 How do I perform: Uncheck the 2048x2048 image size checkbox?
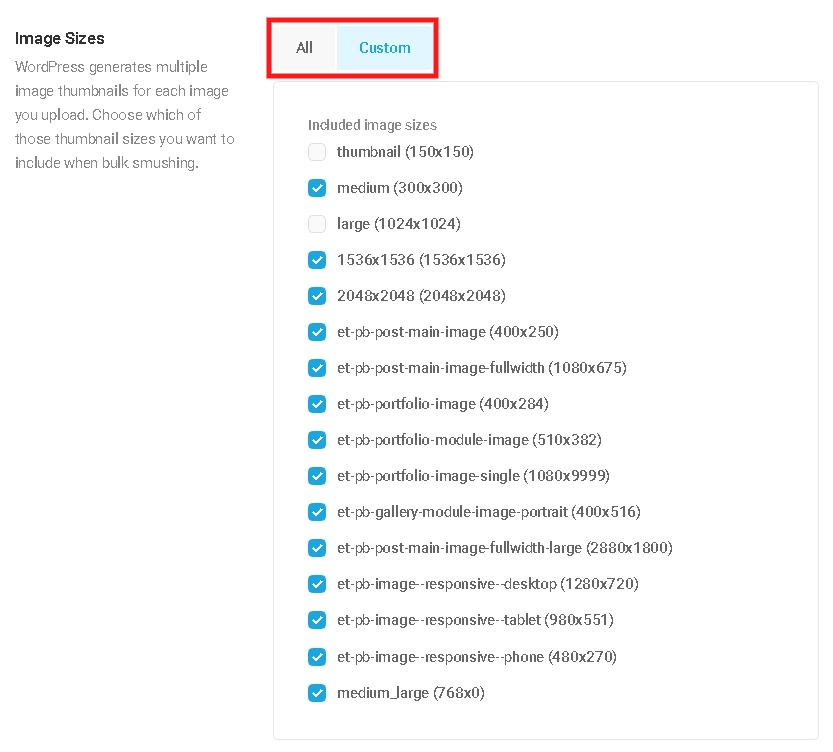[x=317, y=296]
